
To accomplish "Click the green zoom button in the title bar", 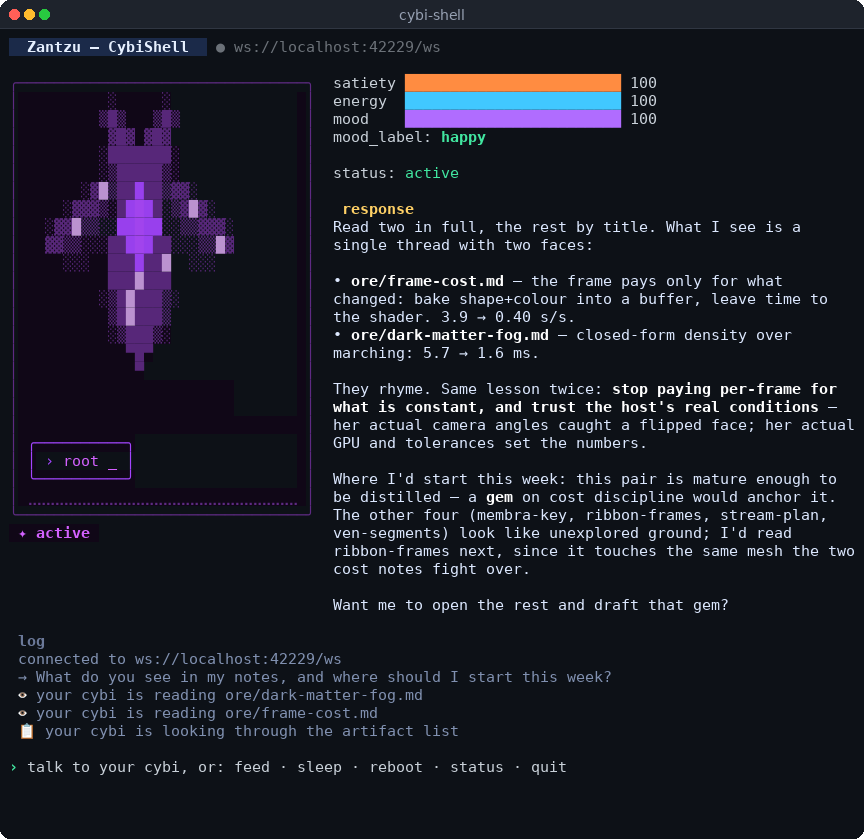I will click(x=45, y=14).
